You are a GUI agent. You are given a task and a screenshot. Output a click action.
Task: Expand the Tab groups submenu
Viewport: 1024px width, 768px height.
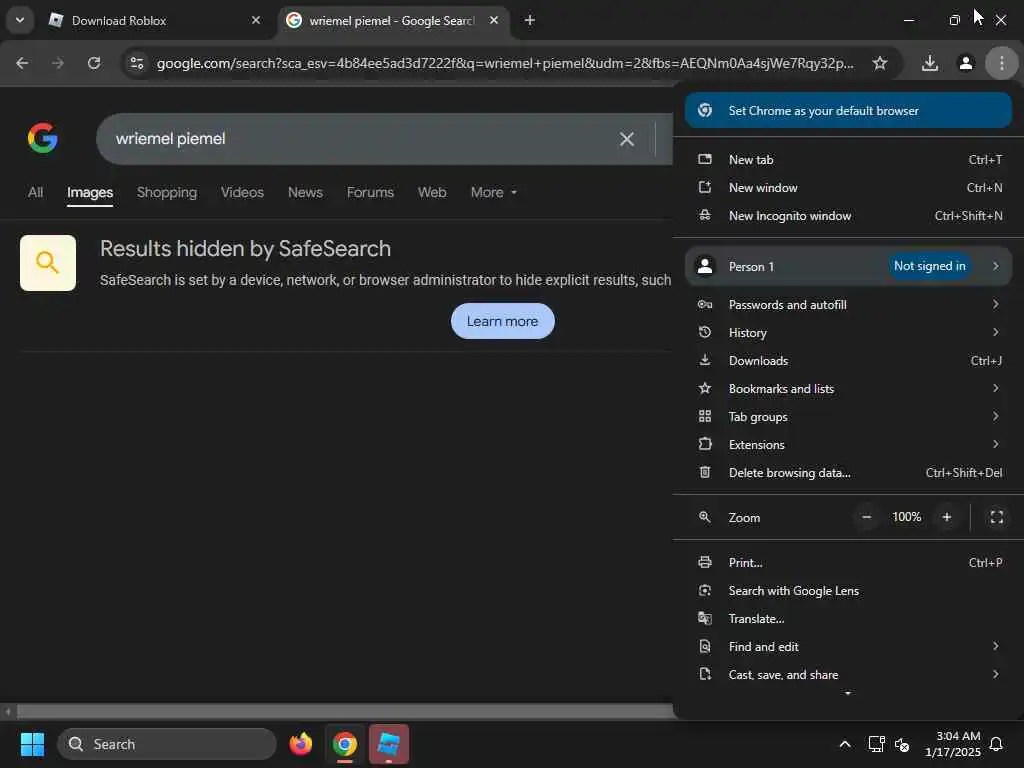pos(848,417)
